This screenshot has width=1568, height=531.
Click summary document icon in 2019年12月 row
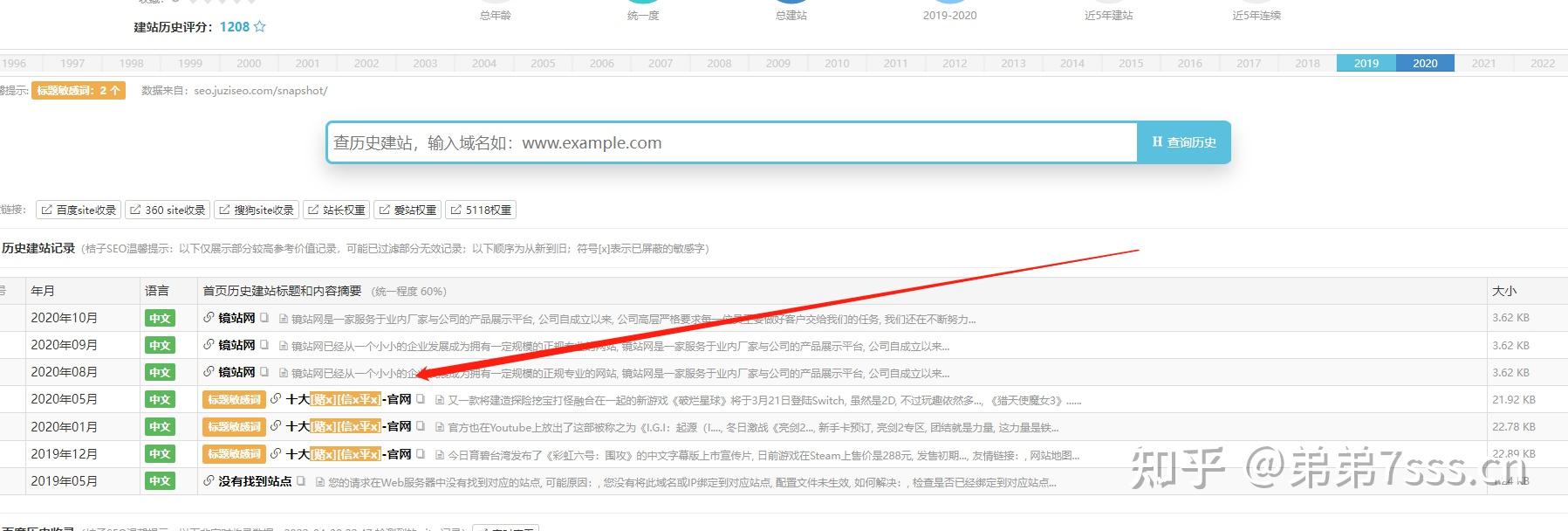[440, 454]
